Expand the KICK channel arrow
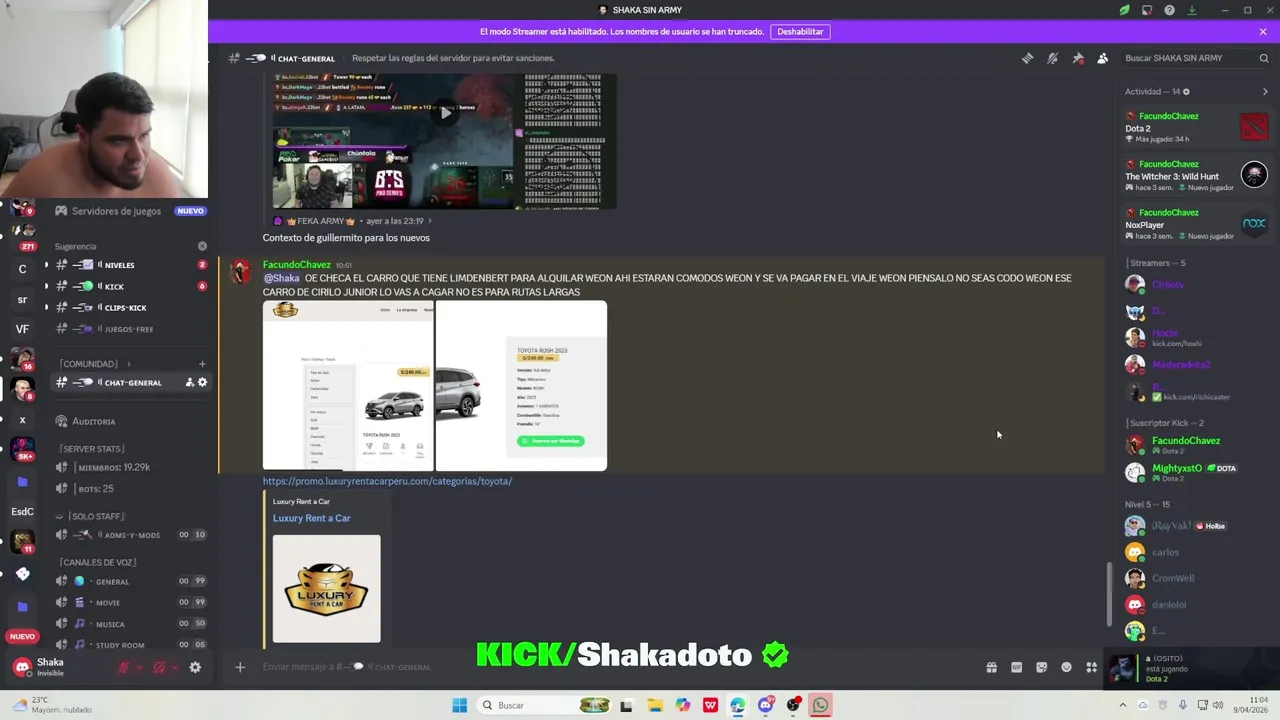This screenshot has width=1280, height=720. click(46, 286)
